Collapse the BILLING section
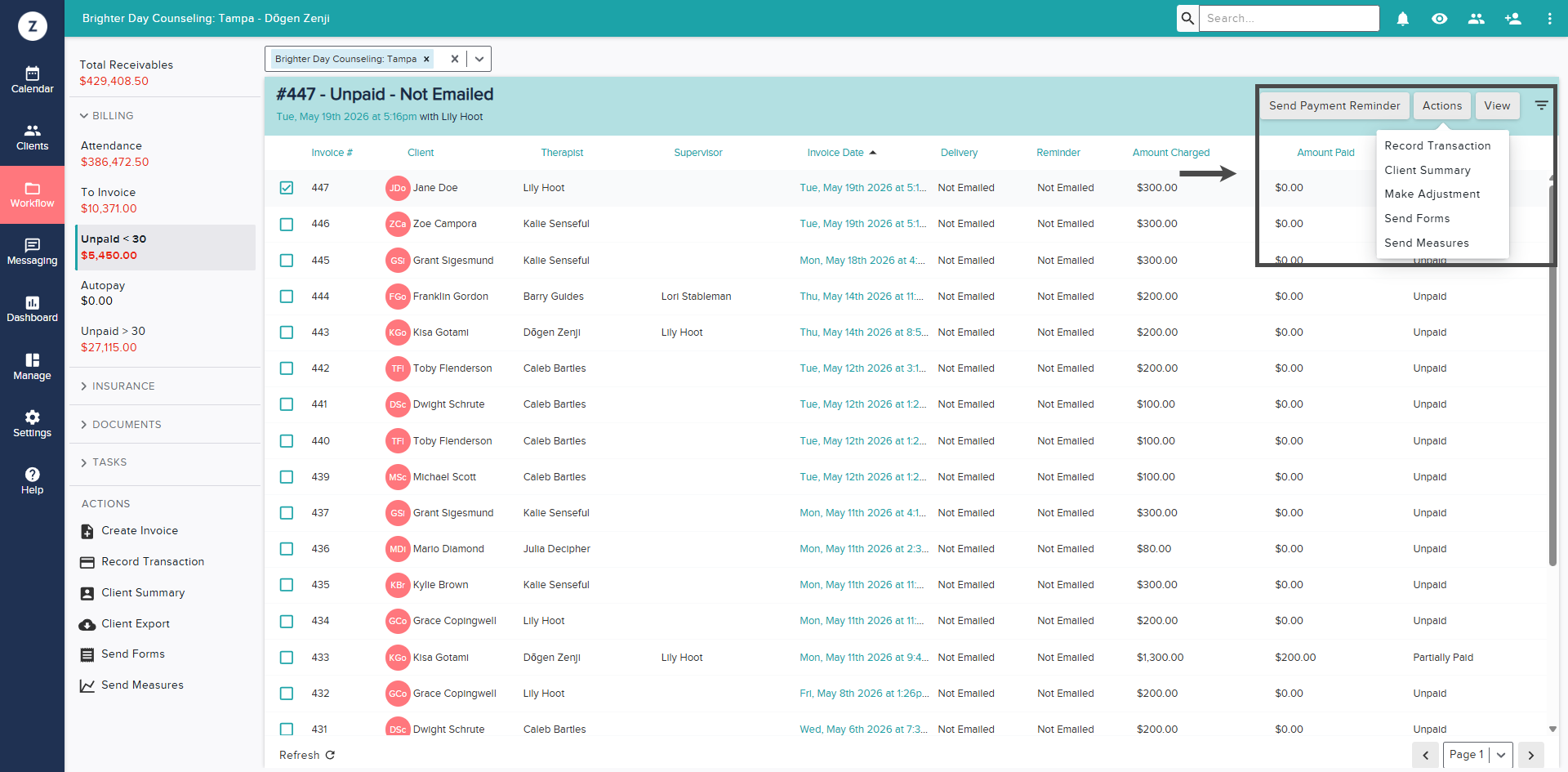 pyautogui.click(x=106, y=116)
